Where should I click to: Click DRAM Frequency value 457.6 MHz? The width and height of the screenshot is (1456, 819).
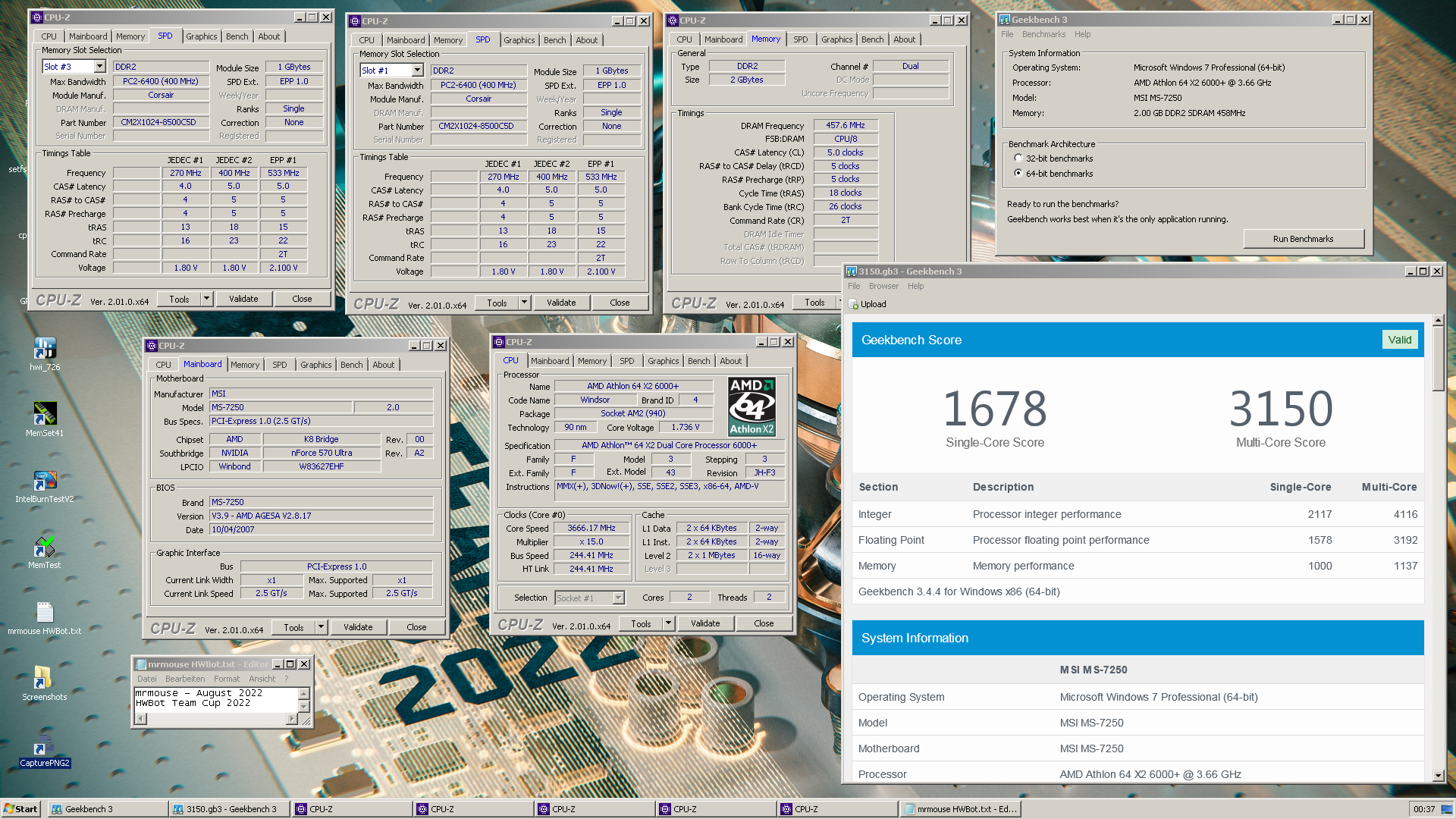click(846, 125)
